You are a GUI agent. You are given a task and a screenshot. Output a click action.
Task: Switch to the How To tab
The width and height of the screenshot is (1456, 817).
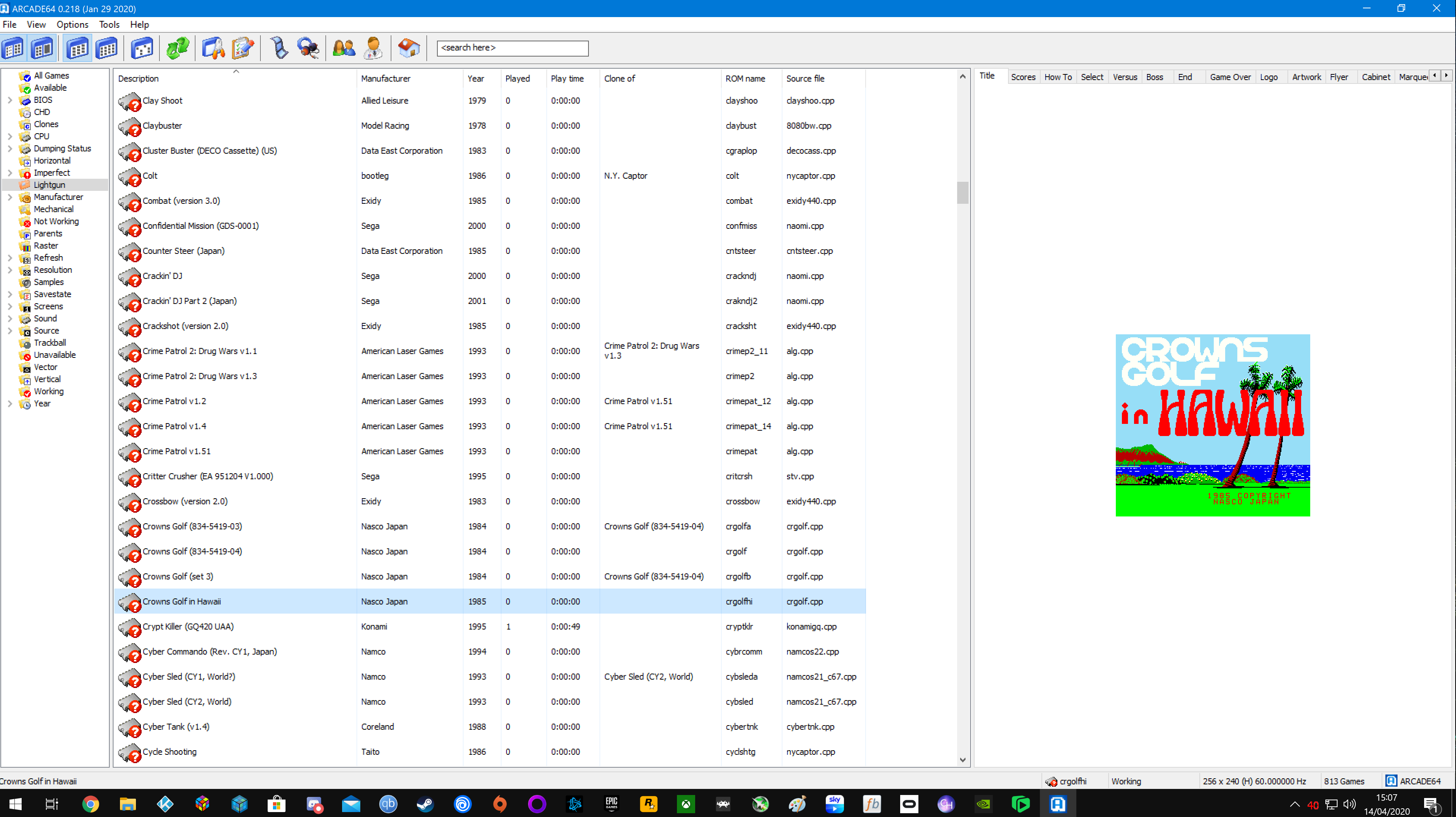[1057, 77]
